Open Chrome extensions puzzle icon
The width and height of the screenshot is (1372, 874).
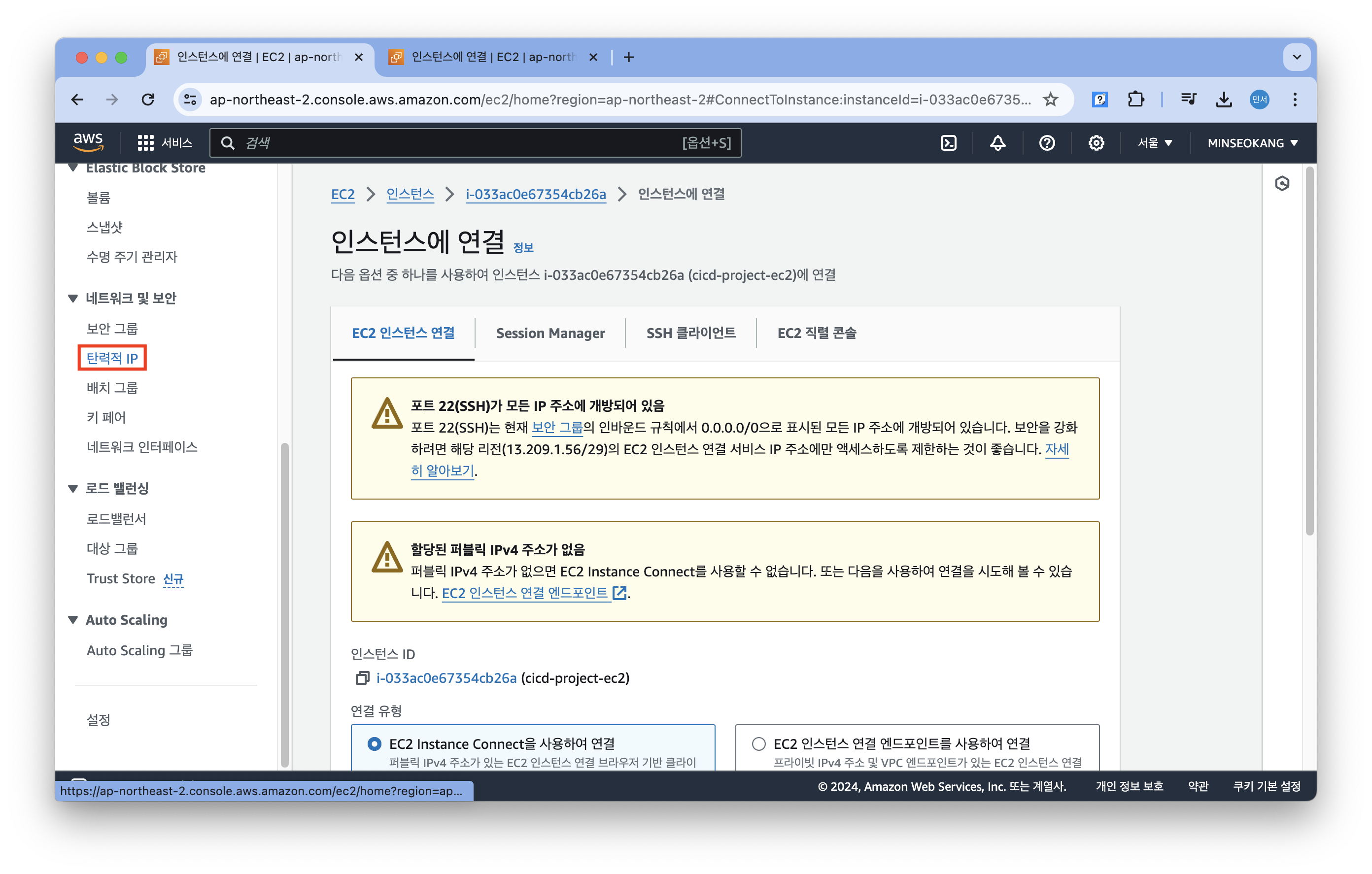(1135, 100)
